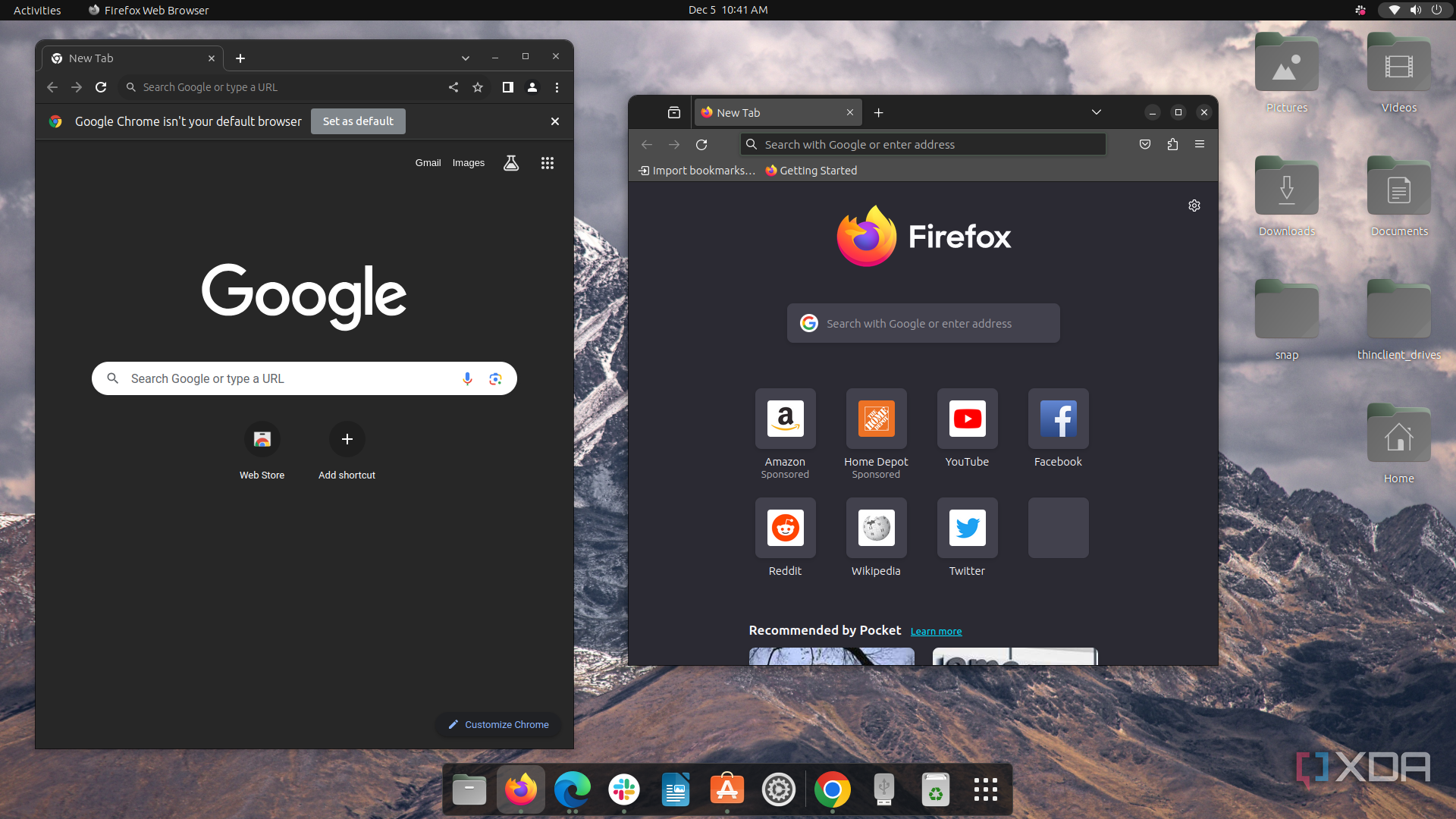Screen dimensions: 1456x819
Task: Open Chrome profile avatar icon
Action: (532, 87)
